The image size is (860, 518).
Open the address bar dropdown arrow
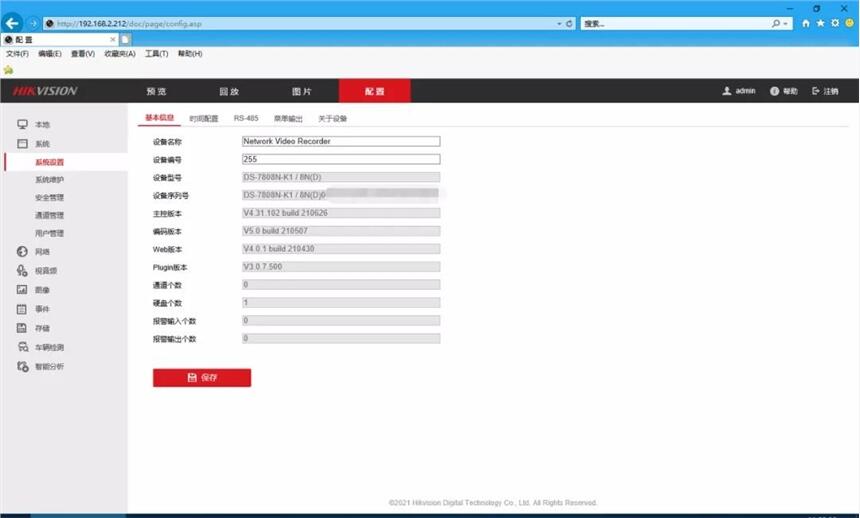pyautogui.click(x=559, y=23)
